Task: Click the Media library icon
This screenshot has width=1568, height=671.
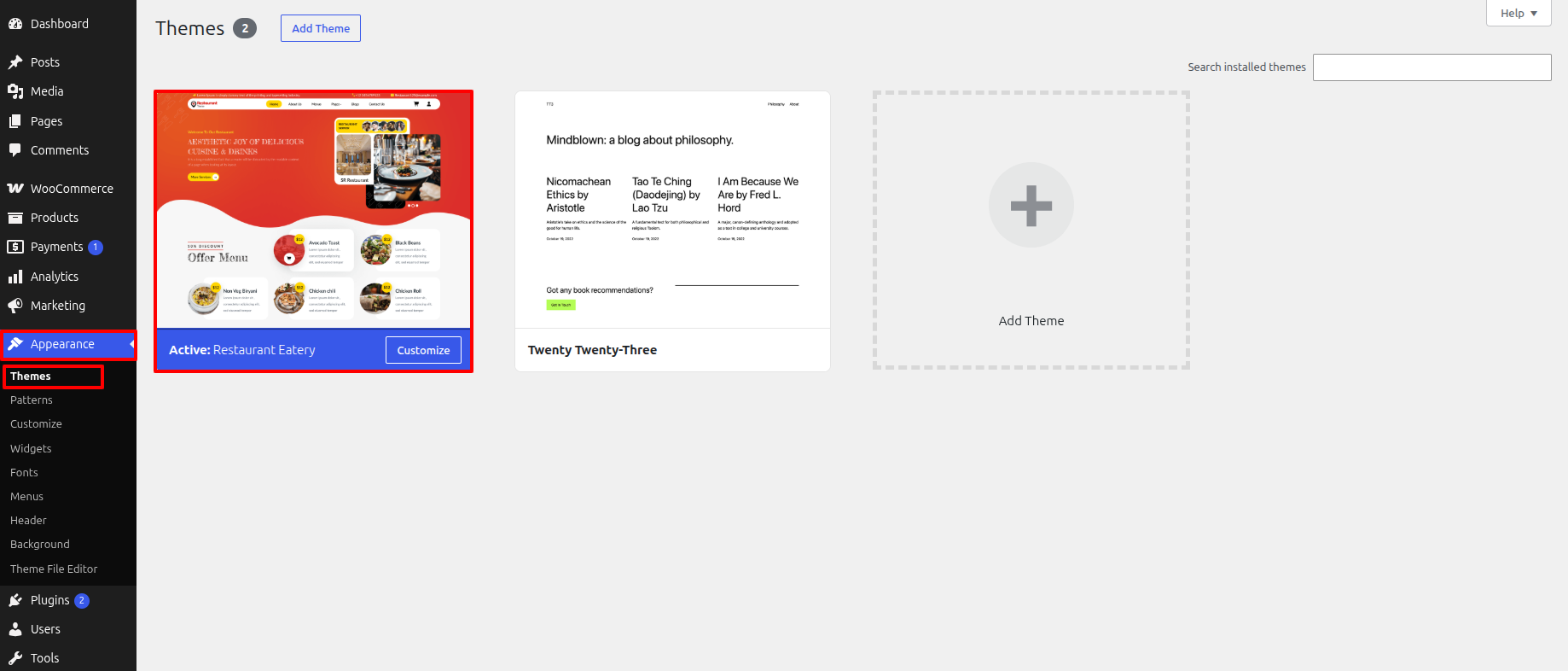Action: click(15, 91)
